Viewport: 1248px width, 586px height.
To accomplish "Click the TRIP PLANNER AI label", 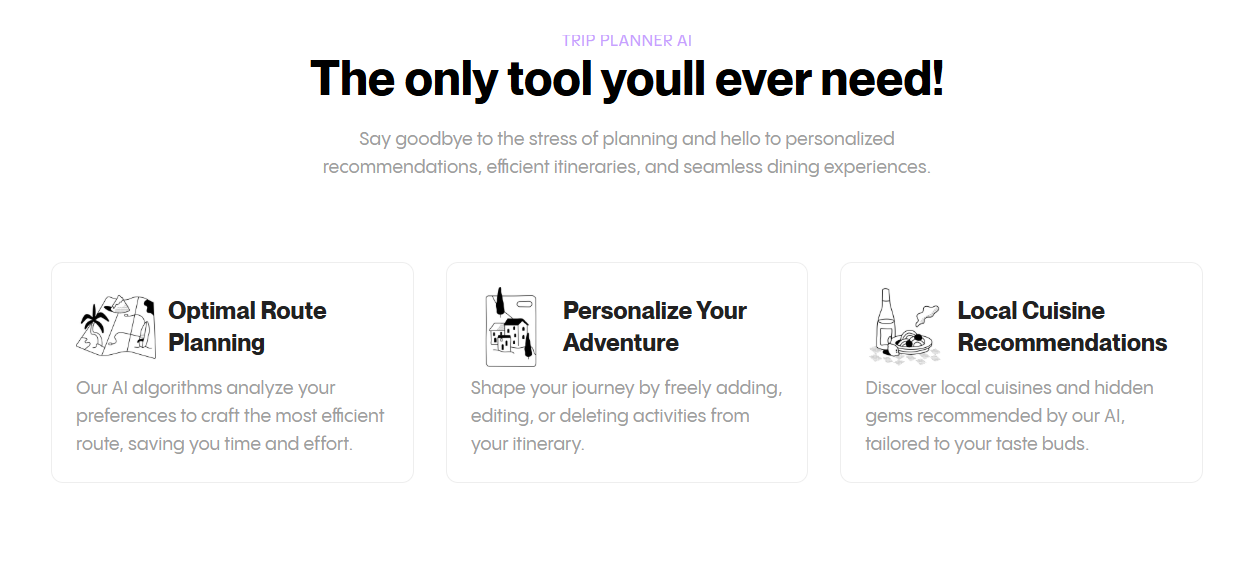I will click(x=627, y=41).
